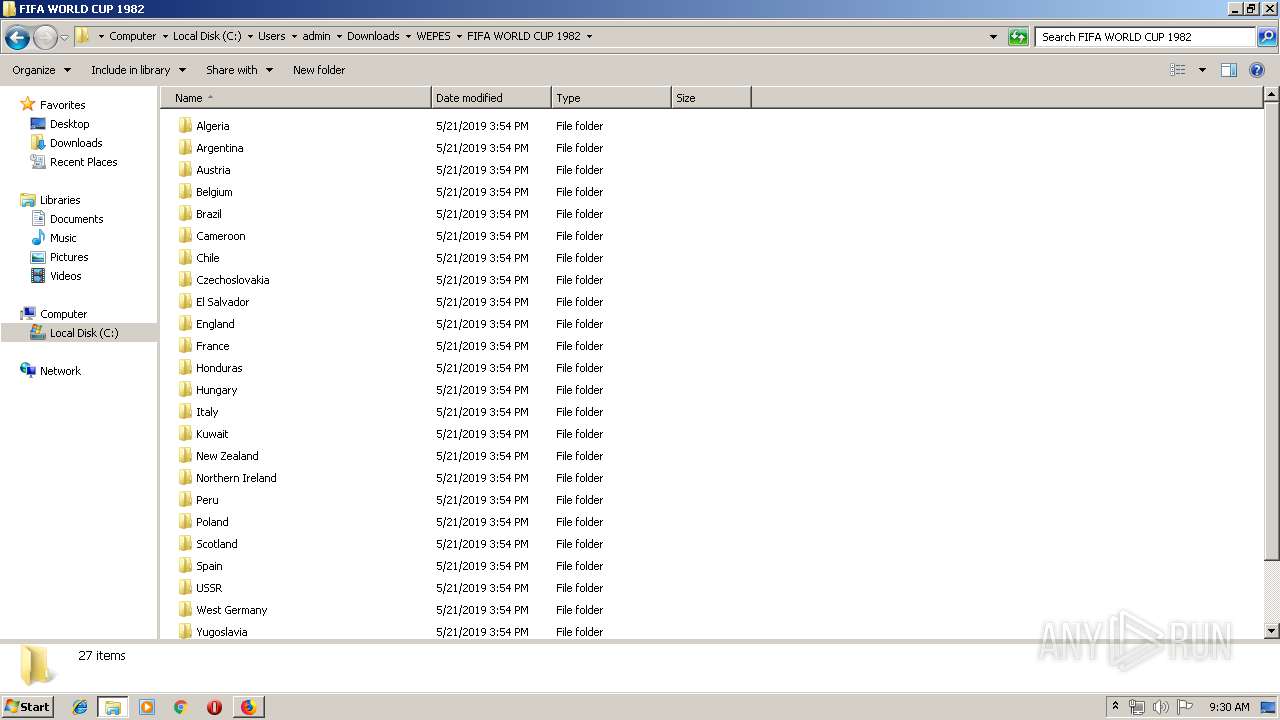Open Desktop in Favorites
The width and height of the screenshot is (1280, 720).
pos(69,124)
